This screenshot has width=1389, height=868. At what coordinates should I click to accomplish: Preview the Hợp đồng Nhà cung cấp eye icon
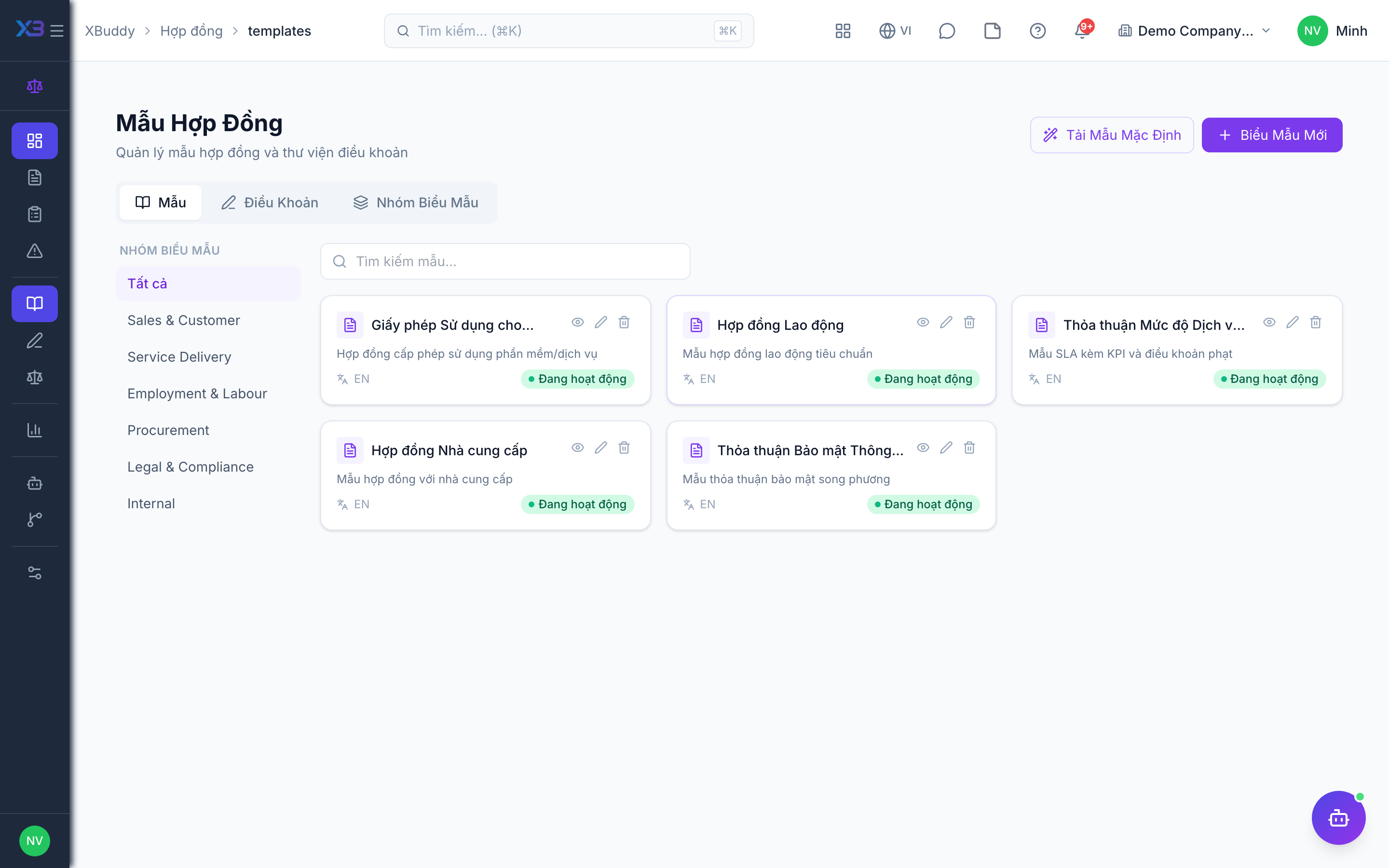(577, 448)
